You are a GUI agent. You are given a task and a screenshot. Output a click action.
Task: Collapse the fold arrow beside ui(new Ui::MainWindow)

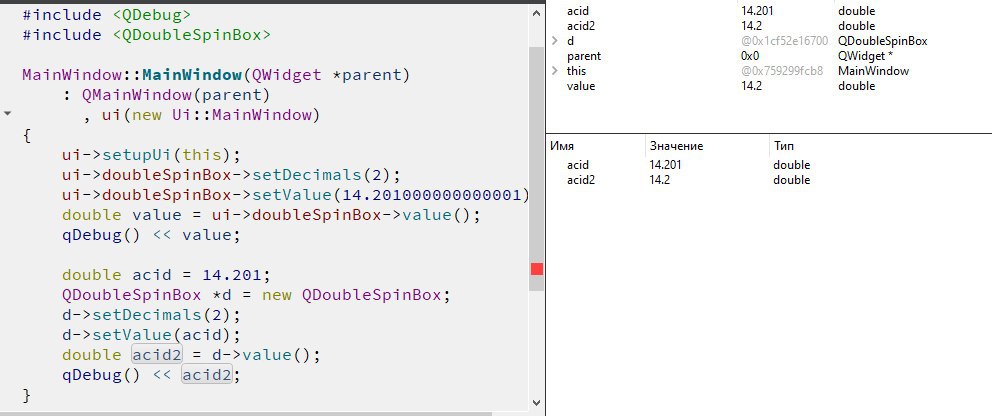pyautogui.click(x=8, y=114)
